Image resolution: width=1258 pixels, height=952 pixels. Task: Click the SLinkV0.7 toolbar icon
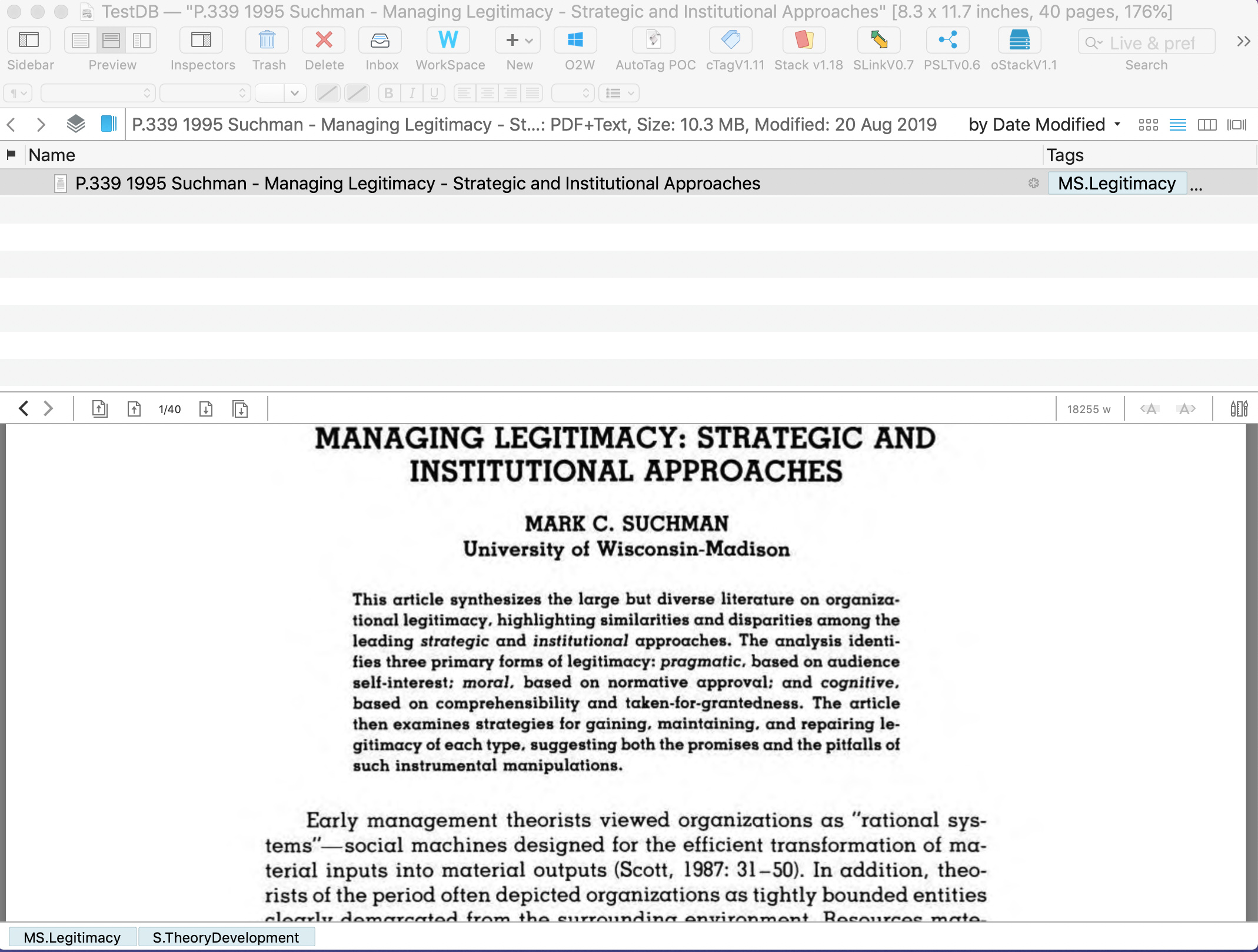pos(879,41)
